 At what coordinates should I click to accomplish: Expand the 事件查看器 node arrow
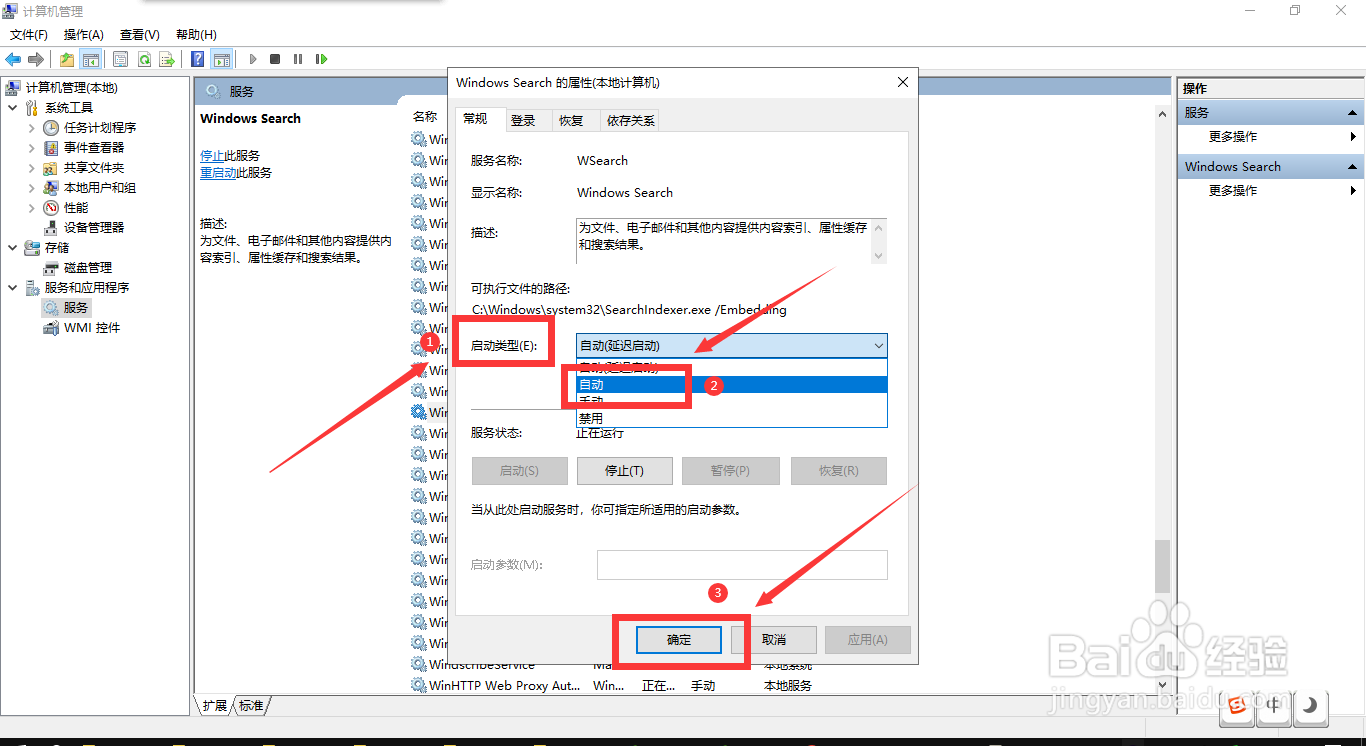pos(31,147)
